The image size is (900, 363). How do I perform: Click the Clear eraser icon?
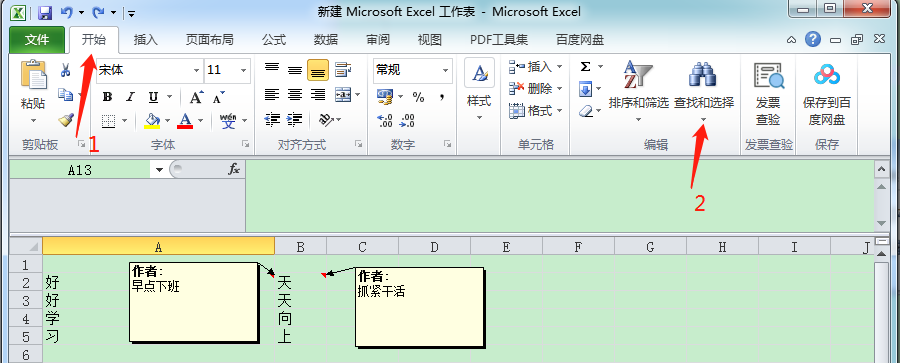[x=585, y=111]
